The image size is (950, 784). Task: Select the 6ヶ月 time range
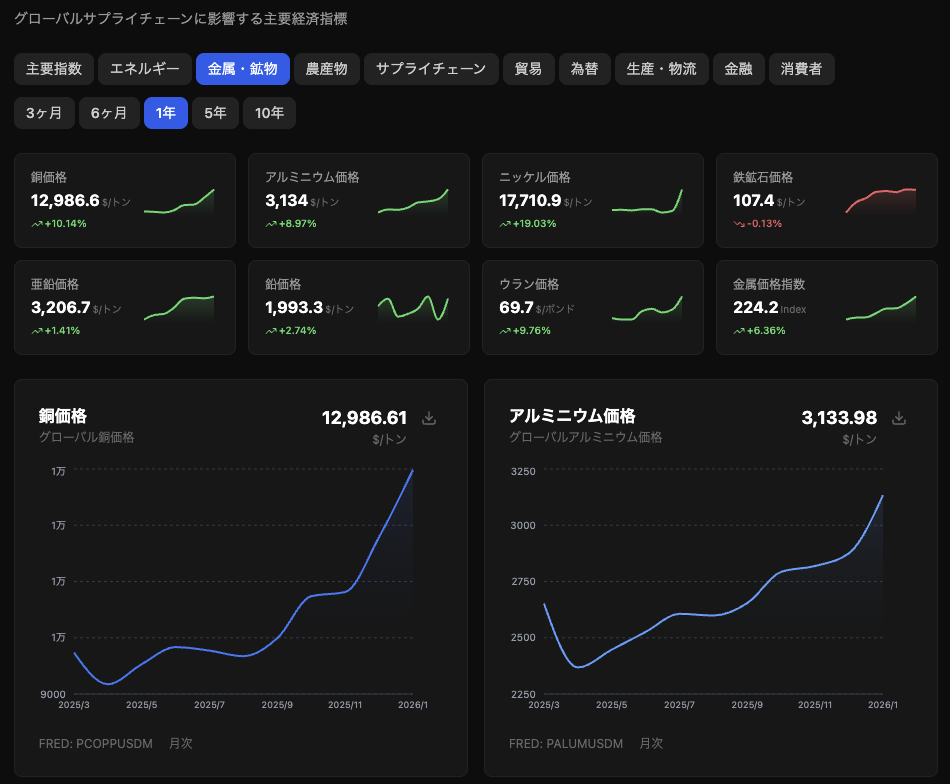(x=109, y=113)
